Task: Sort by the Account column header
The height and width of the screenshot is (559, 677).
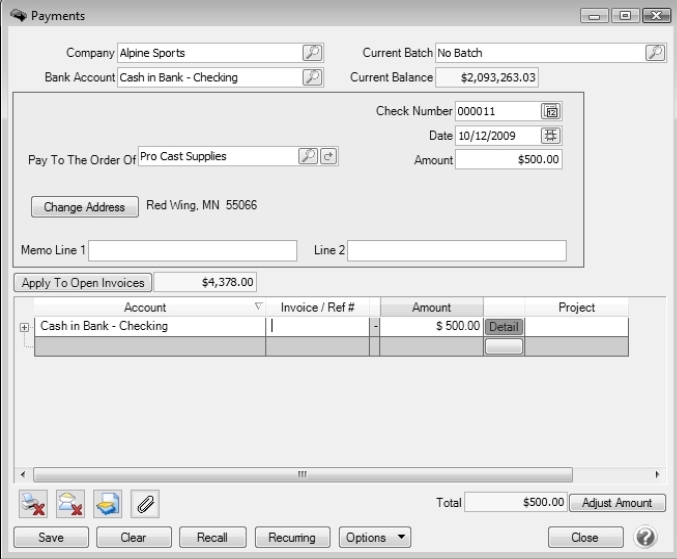Action: [x=146, y=308]
